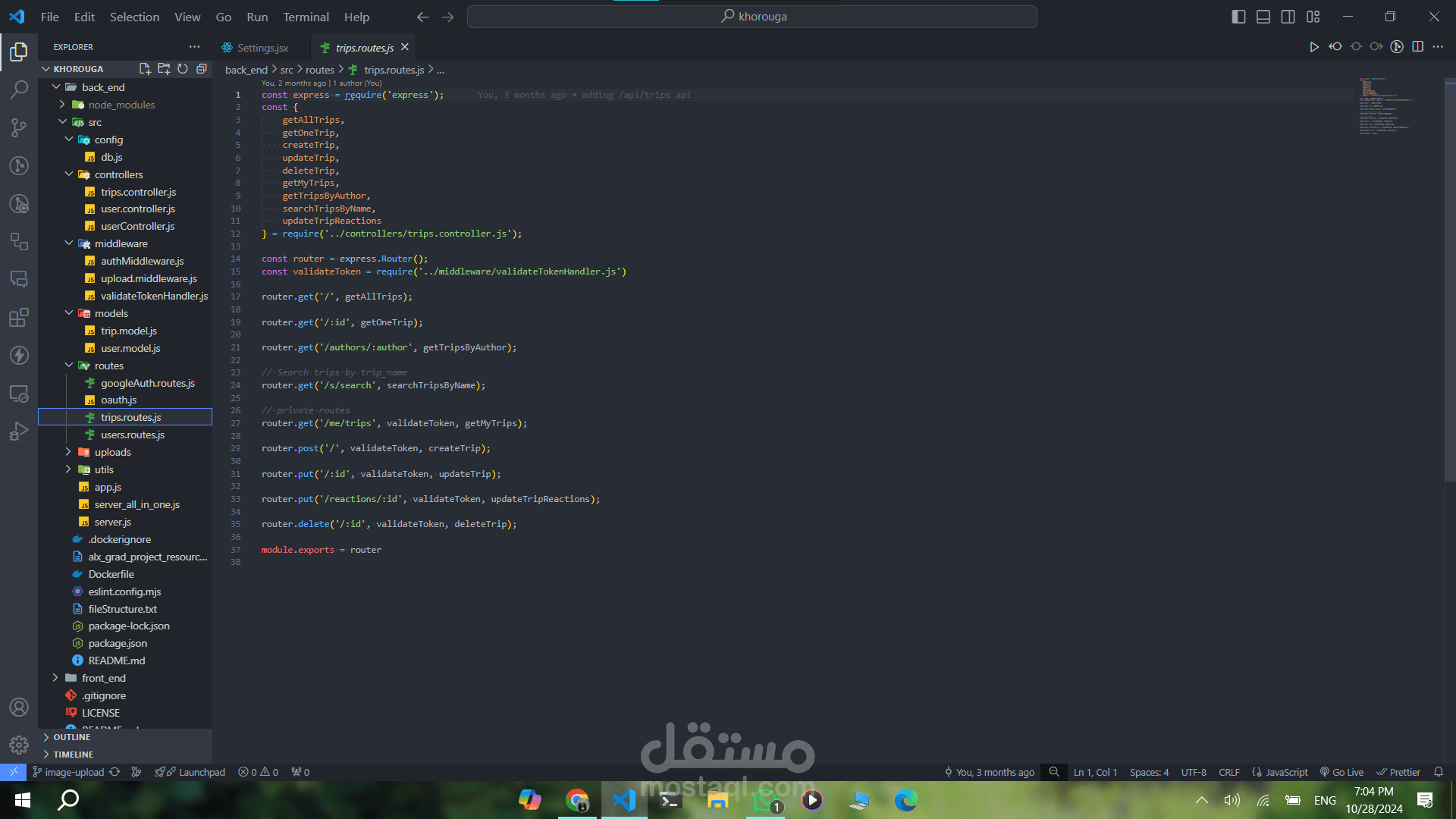Expand the front_end folder
The image size is (1456, 819).
tap(104, 678)
